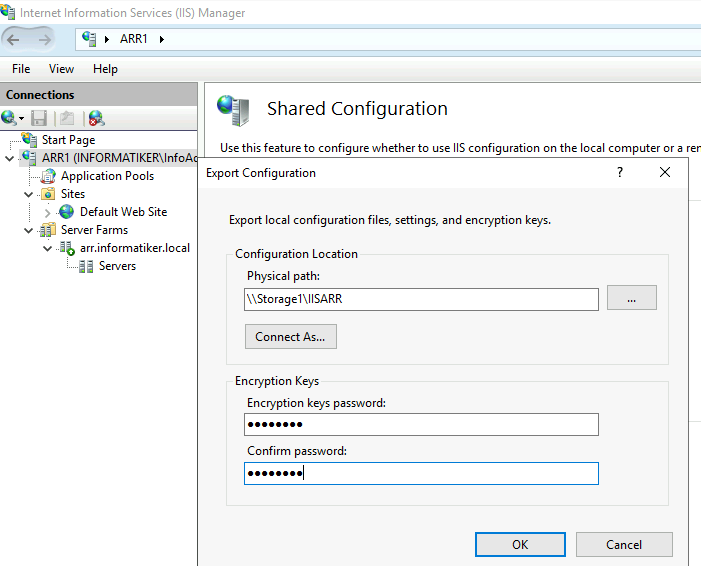
Task: Select arr.informatiker.local tree item
Action: point(135,248)
